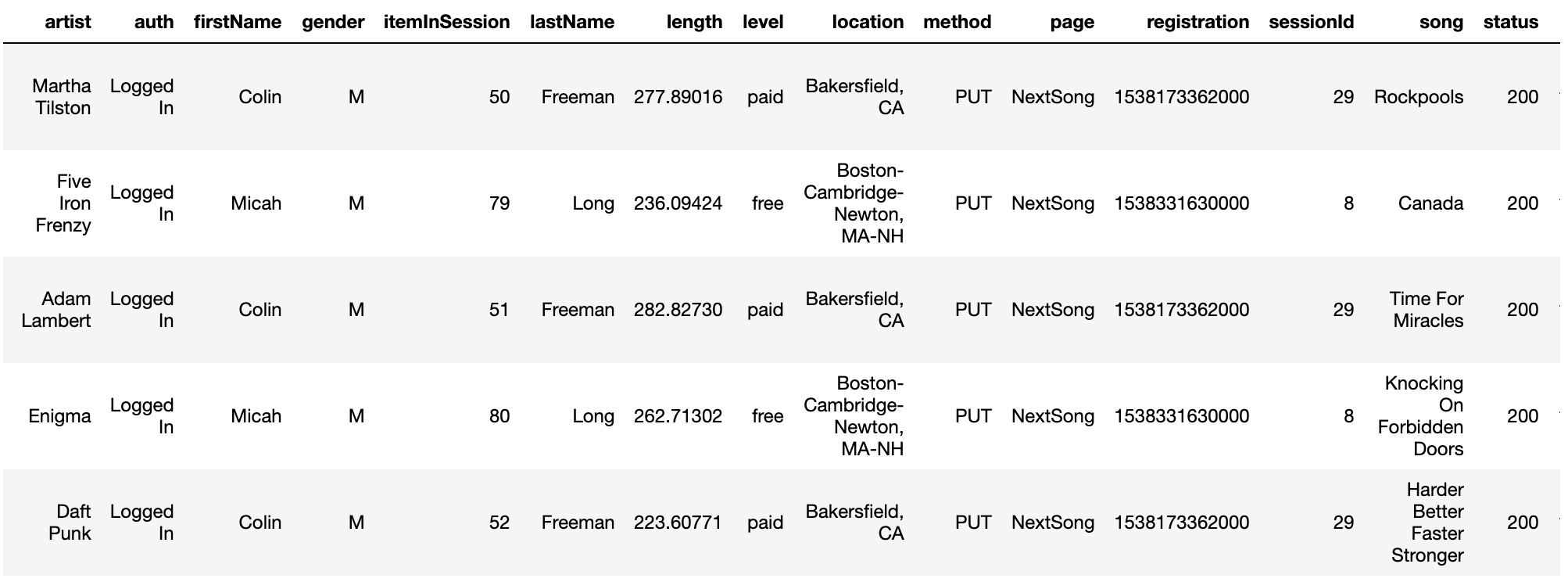Select the Knocking On Forbidden Doors song
Image resolution: width=1568 pixels, height=582 pixels.
point(1420,416)
